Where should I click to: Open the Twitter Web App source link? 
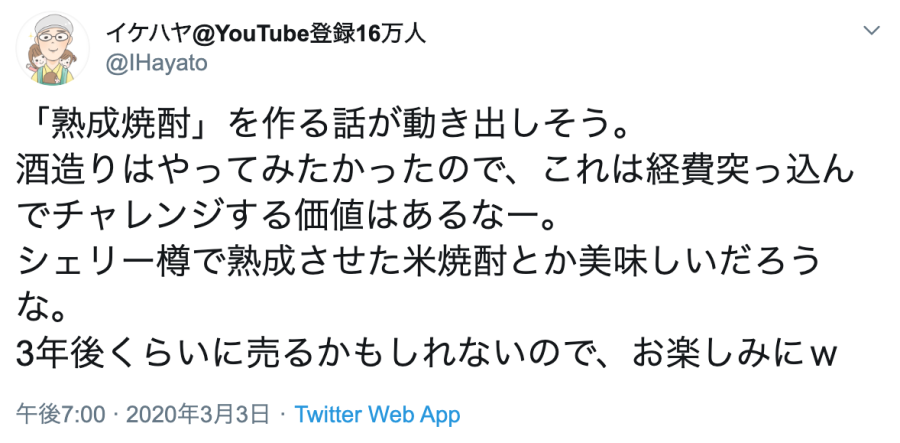[x=378, y=414]
